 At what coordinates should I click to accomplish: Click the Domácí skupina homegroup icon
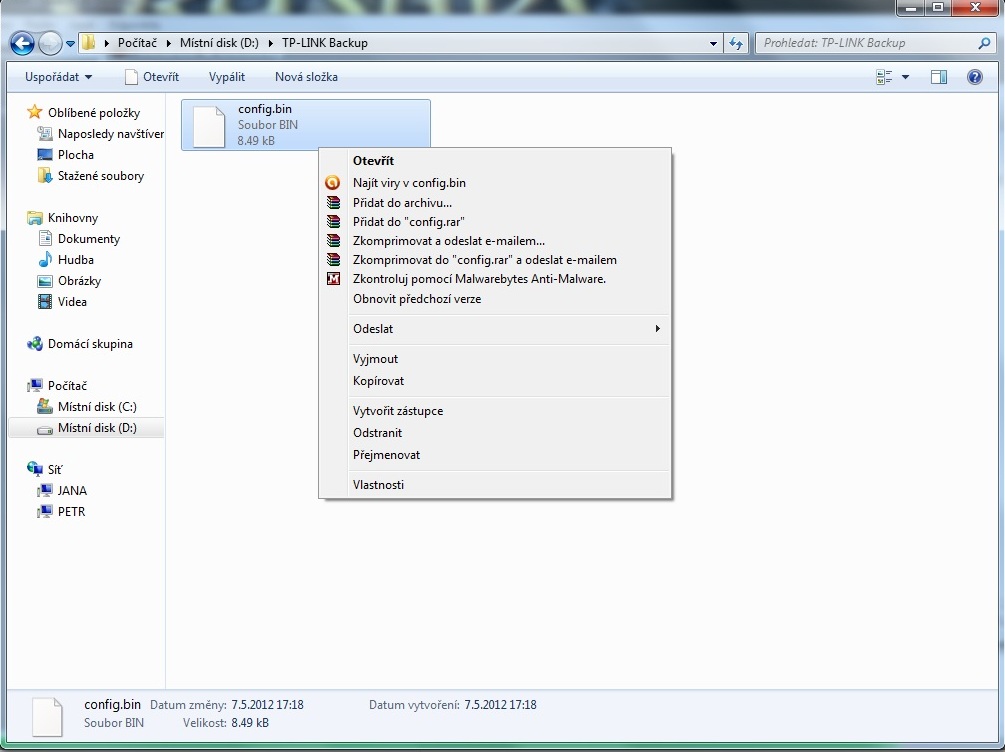pyautogui.click(x=35, y=344)
